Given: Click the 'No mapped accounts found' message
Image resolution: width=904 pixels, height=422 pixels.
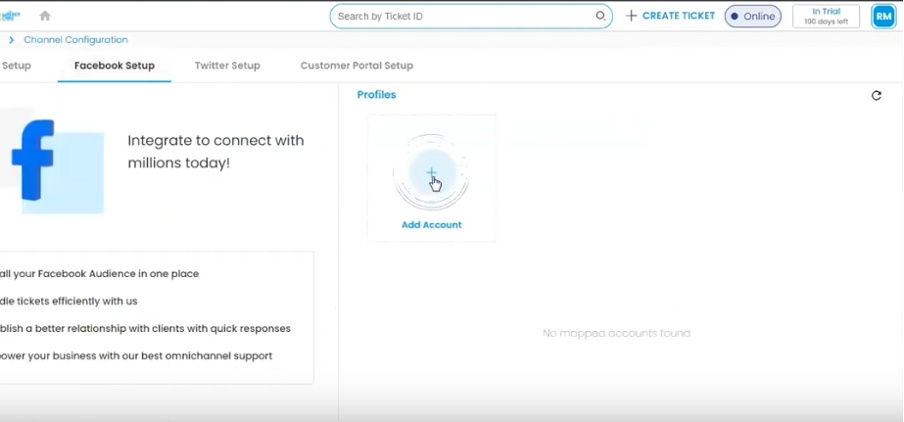Looking at the screenshot, I should 616,333.
